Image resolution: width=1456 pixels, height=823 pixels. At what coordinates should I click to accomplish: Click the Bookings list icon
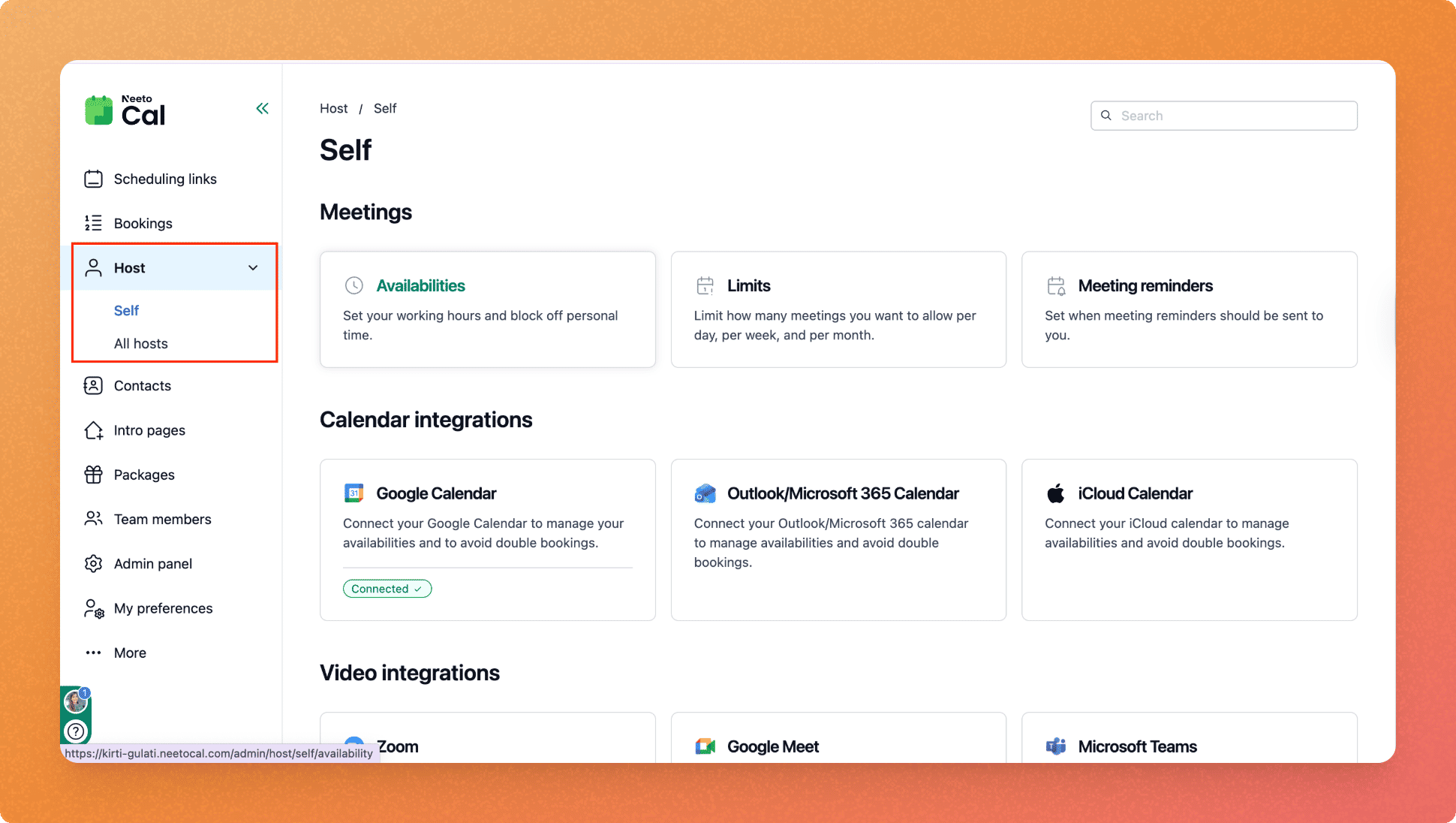93,223
